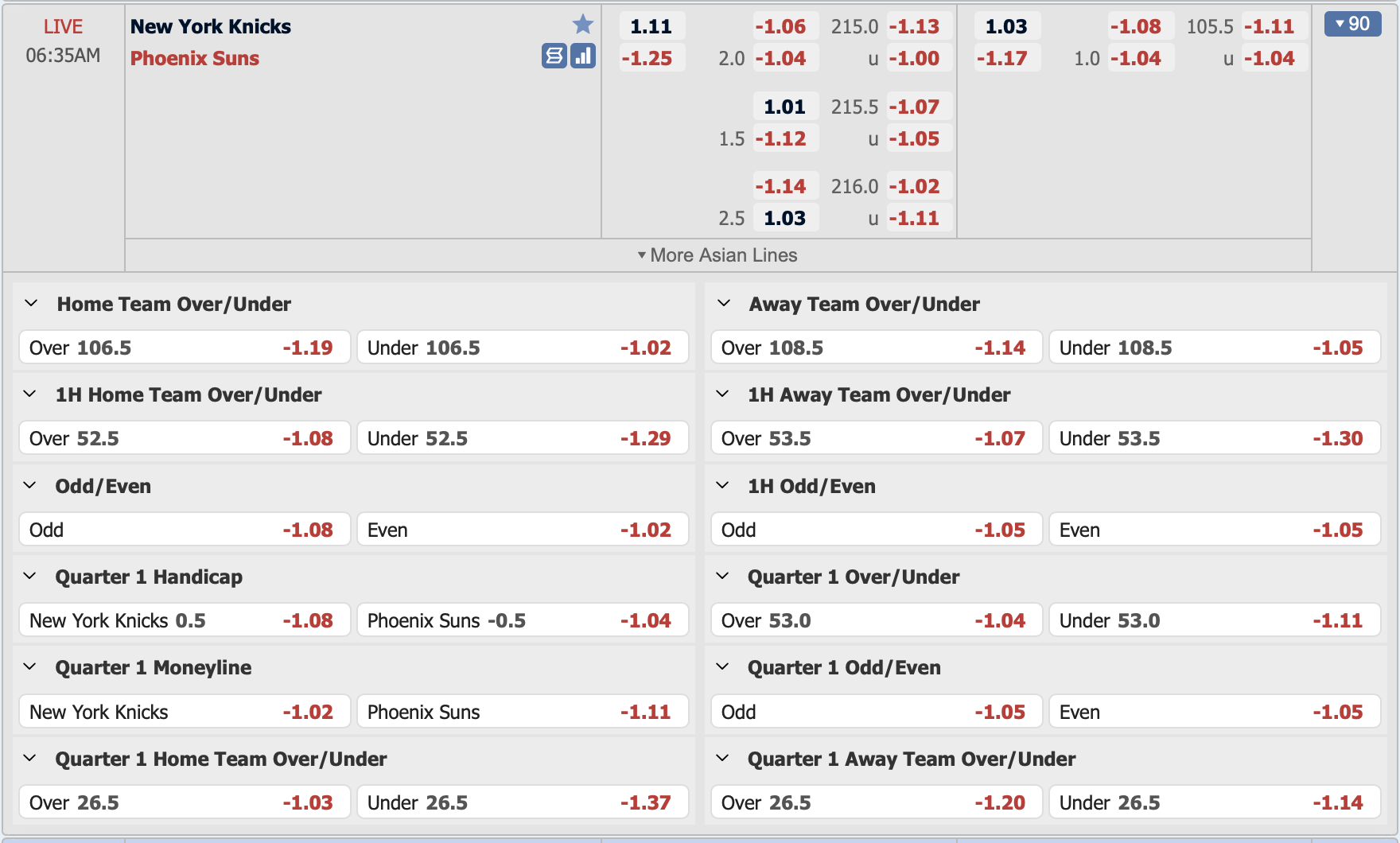Select Over 53.0 Quarter 1 total
The height and width of the screenshot is (843, 1400).
pos(877,620)
